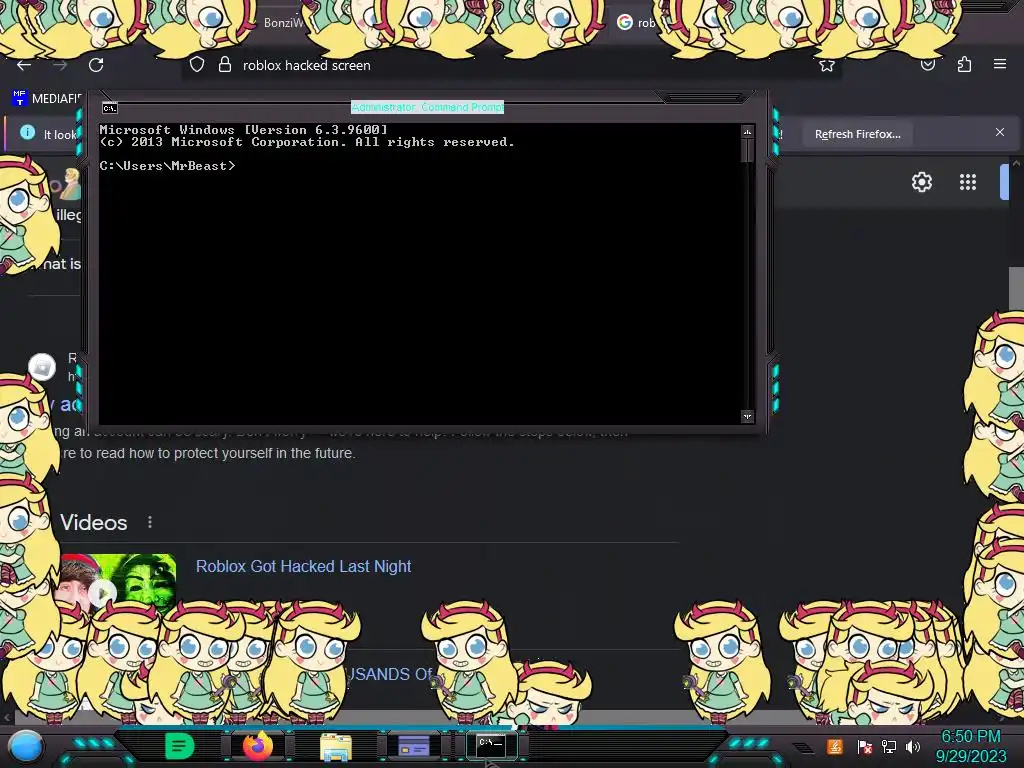Play the Roblox hacked video thumbnail

coord(103,593)
